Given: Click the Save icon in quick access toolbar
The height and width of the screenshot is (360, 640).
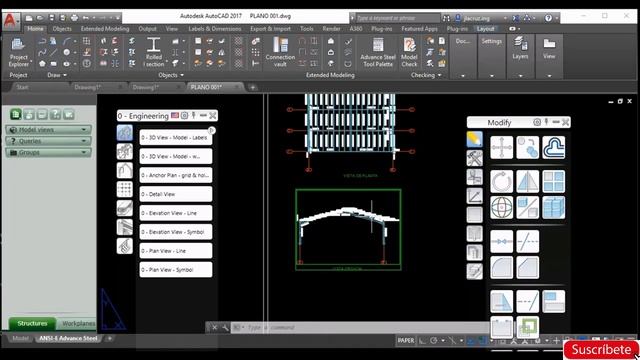Looking at the screenshot, I should (51, 18).
